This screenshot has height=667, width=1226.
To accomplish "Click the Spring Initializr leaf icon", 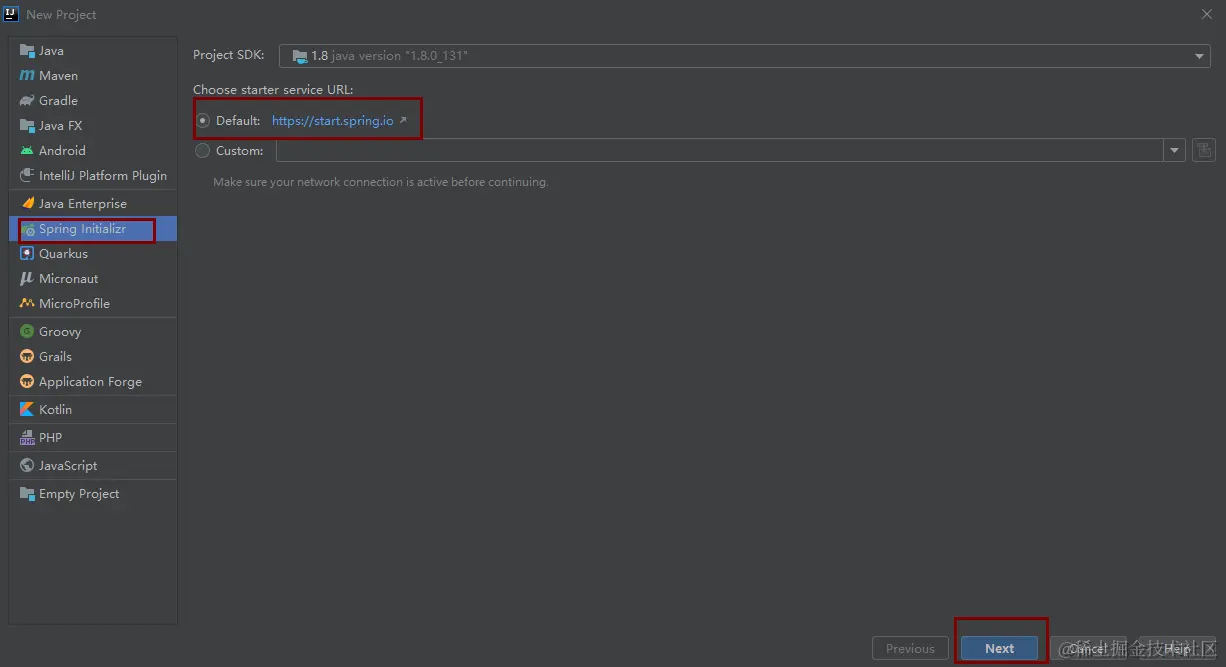I will pyautogui.click(x=27, y=229).
